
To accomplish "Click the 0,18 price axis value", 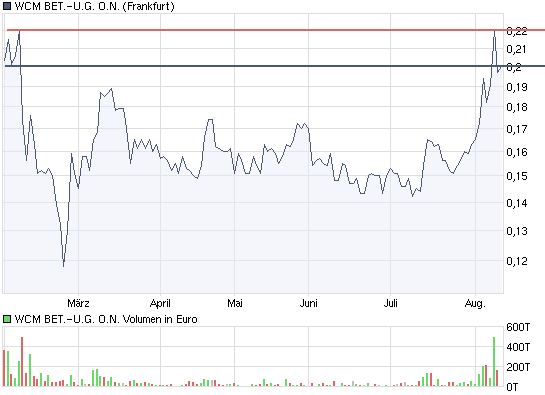I will pos(517,107).
